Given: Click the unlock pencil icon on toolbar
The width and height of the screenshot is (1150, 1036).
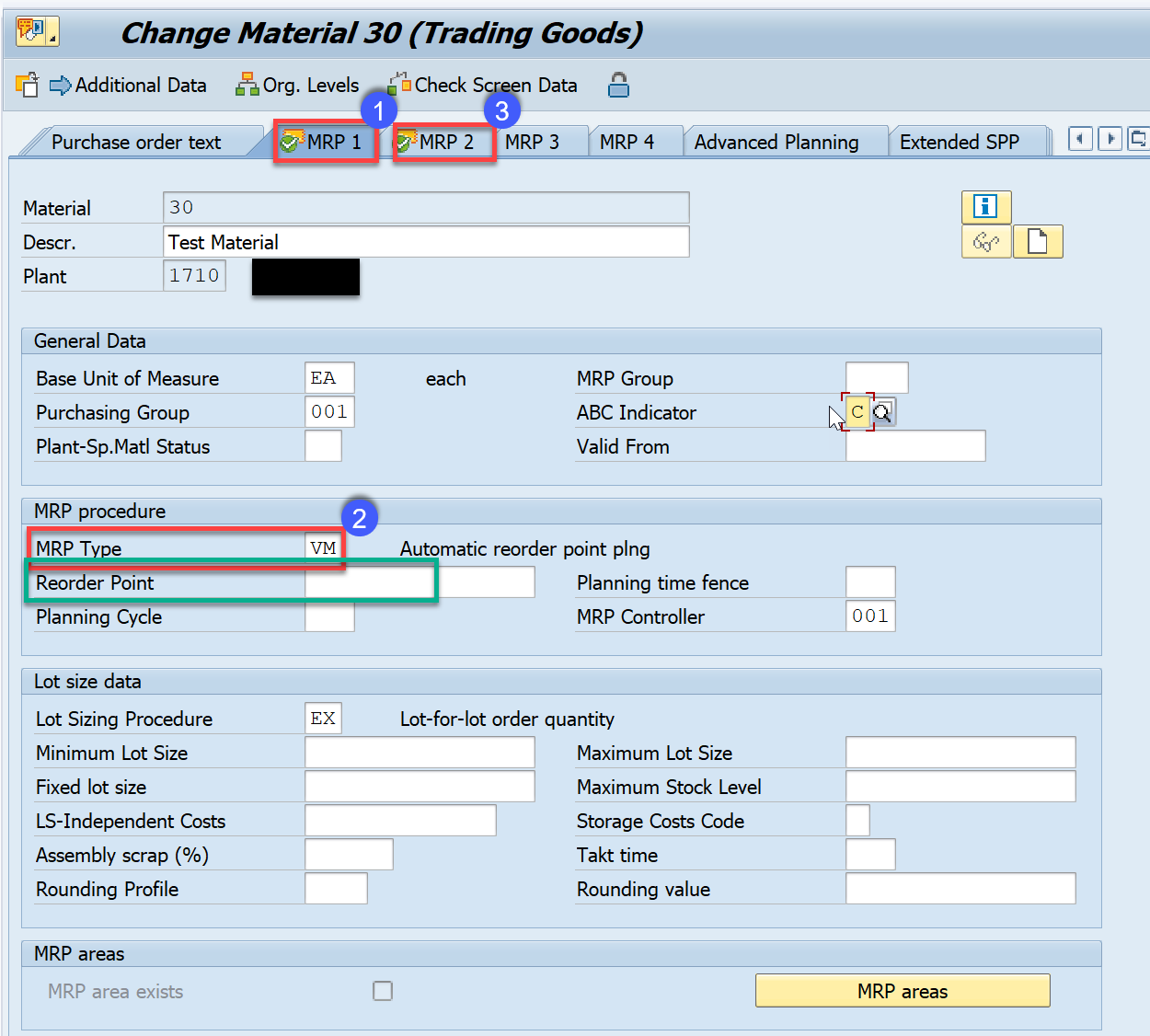Looking at the screenshot, I should click(x=27, y=84).
